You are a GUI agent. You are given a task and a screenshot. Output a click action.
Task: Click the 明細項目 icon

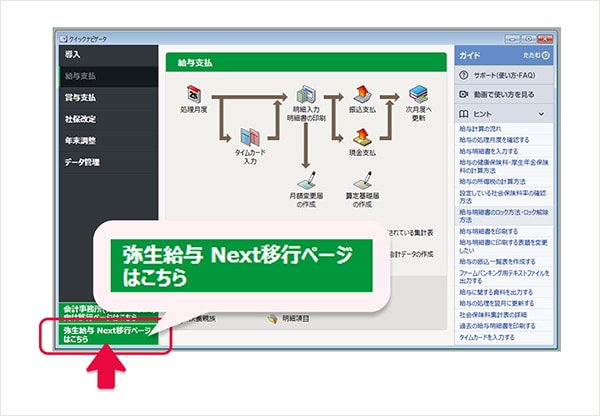tap(272, 318)
